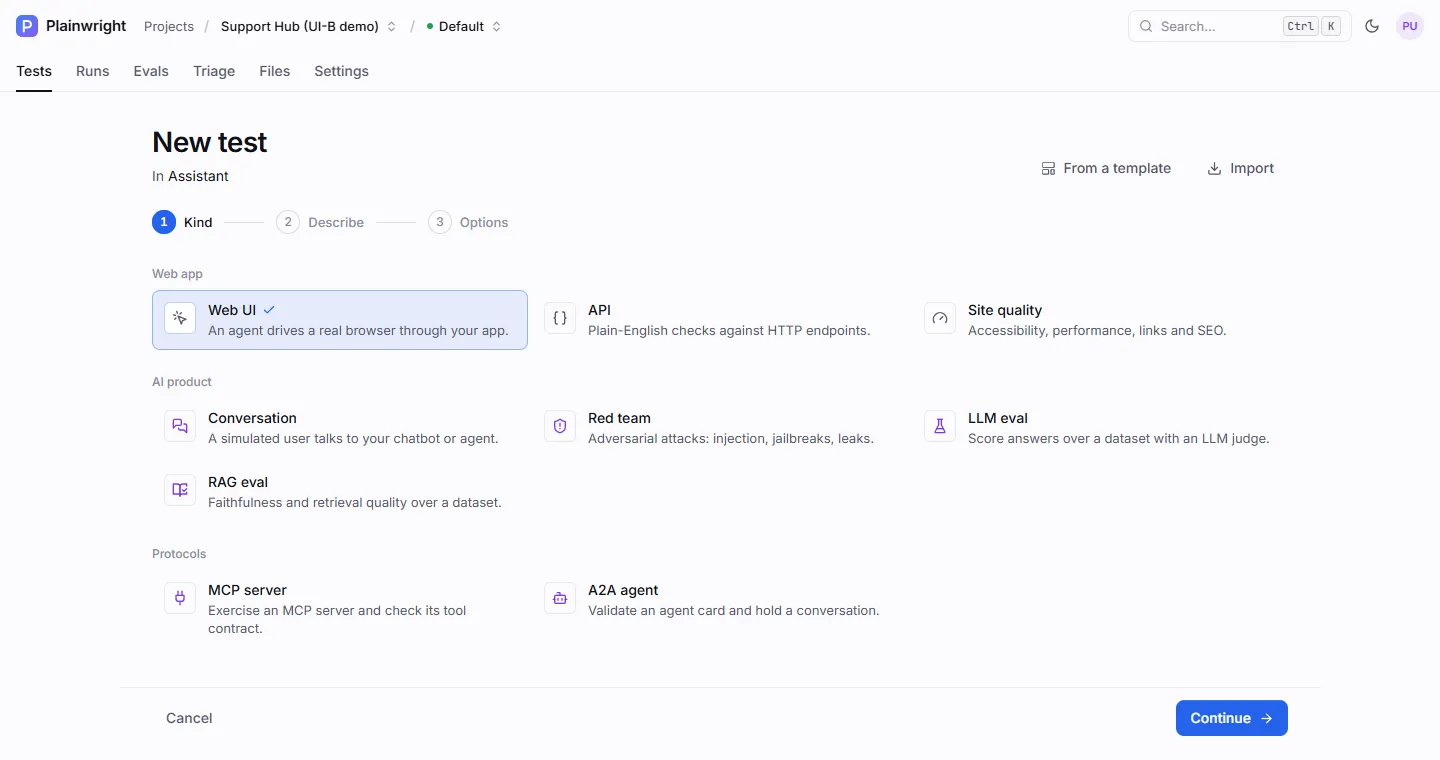Choose the LLM eval test kind title

[998, 418]
